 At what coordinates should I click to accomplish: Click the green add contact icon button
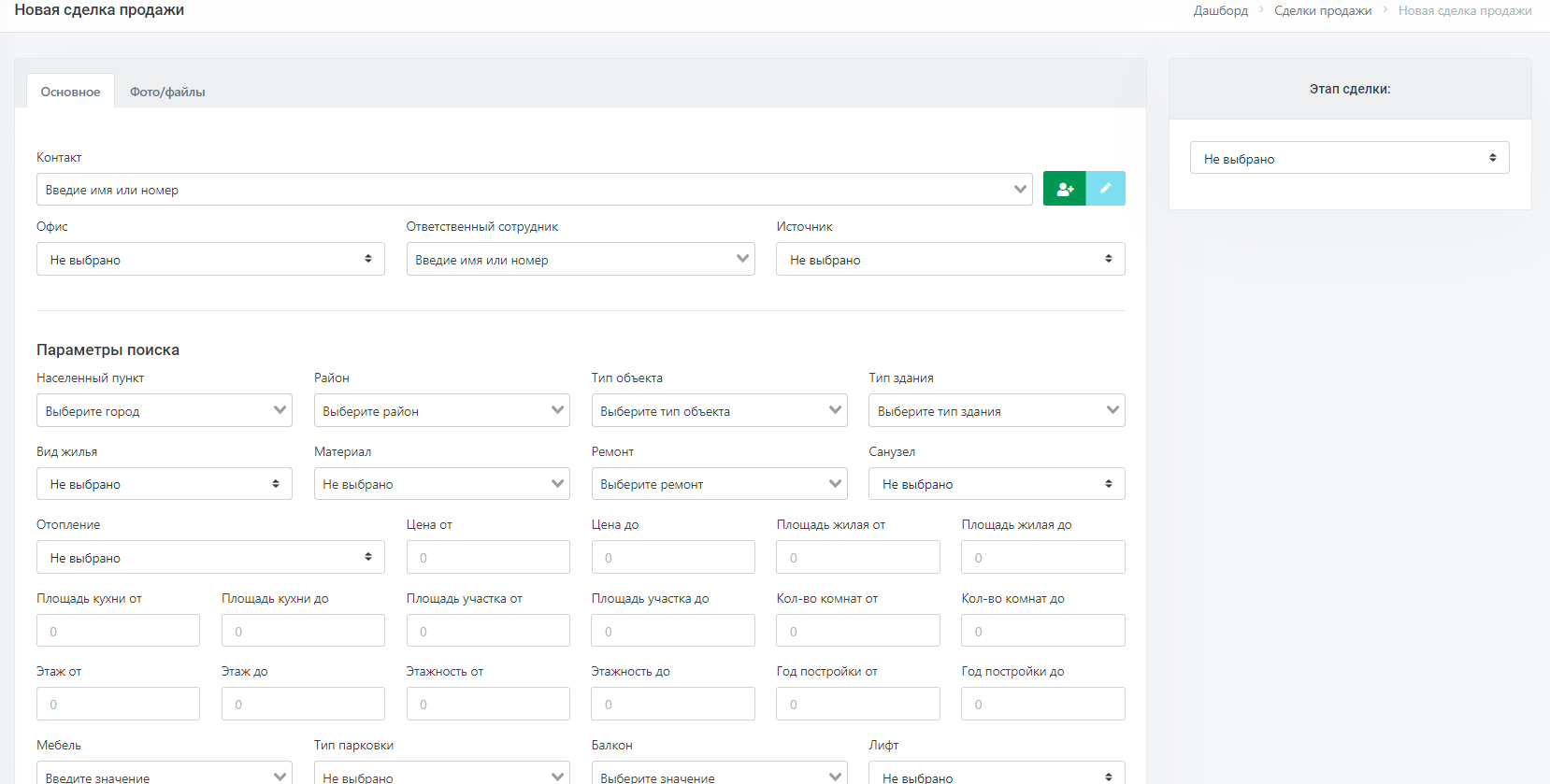1064,189
